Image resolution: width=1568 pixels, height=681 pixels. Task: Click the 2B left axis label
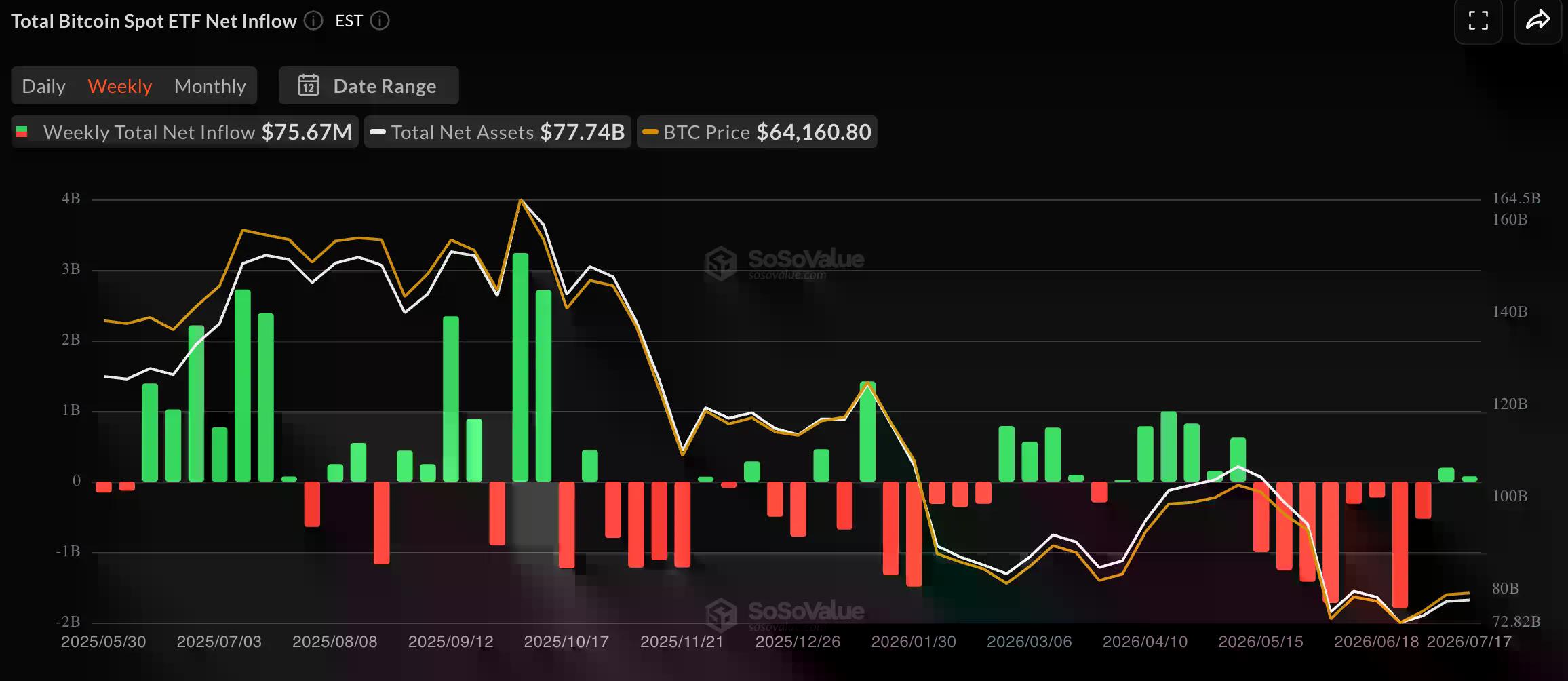(x=71, y=339)
